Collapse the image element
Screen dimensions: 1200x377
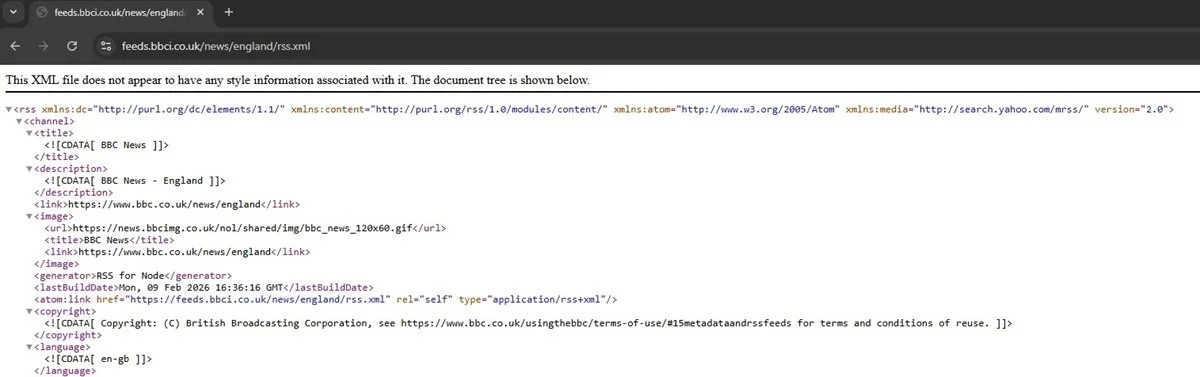pos(30,216)
